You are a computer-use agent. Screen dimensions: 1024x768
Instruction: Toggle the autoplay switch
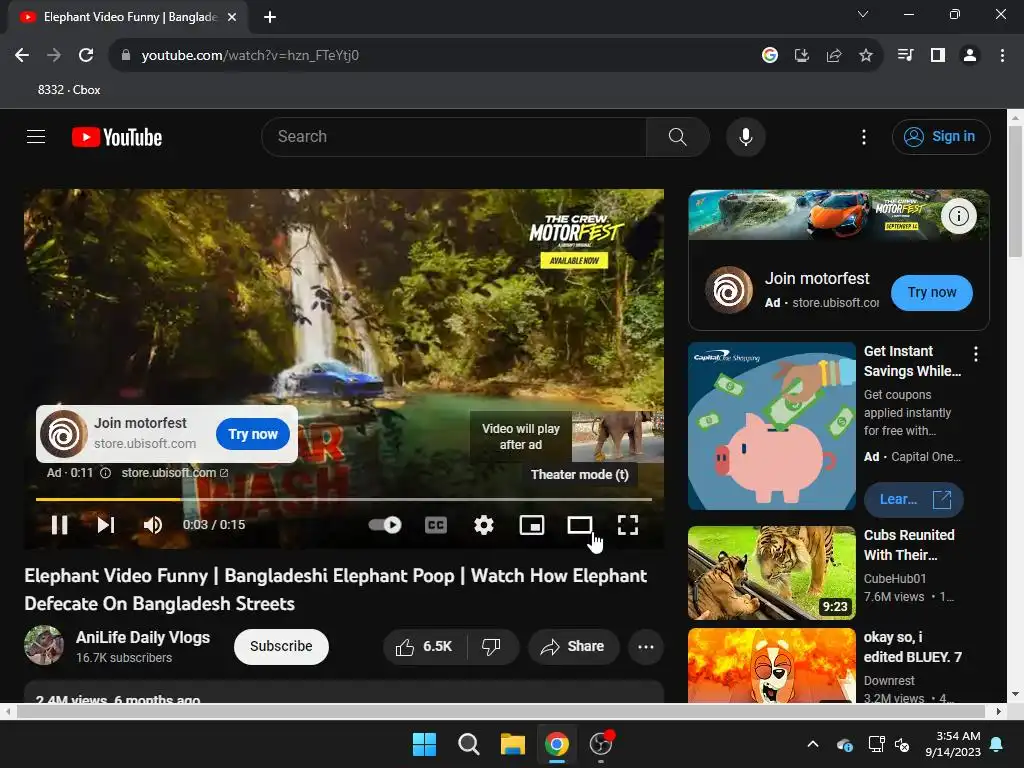pos(385,525)
